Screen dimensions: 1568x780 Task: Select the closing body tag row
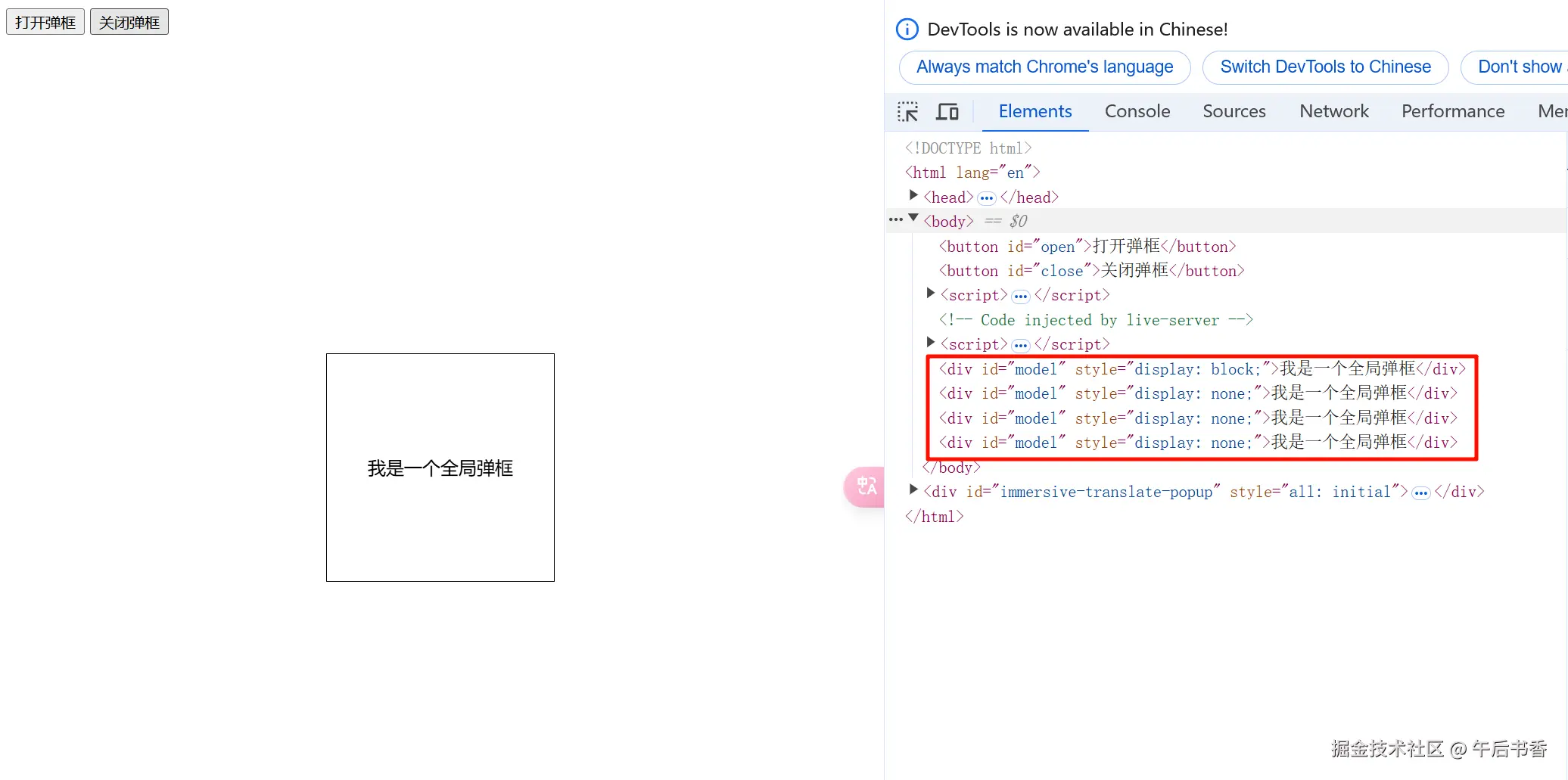pos(952,468)
